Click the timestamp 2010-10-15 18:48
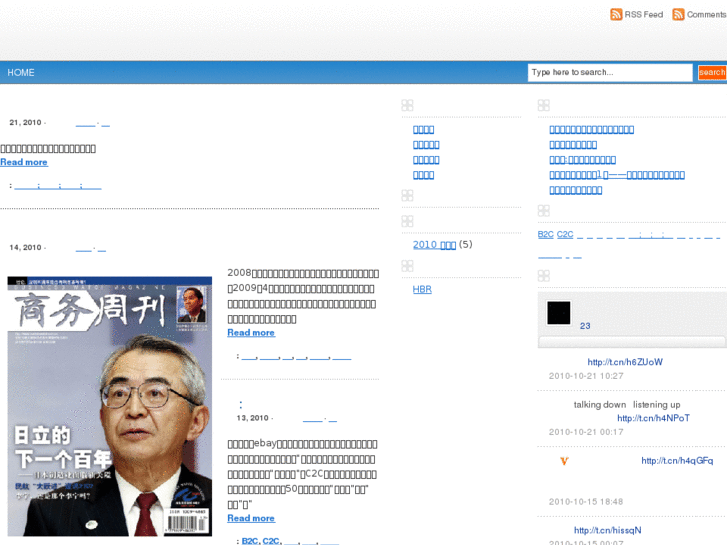The height and width of the screenshot is (545, 727). coord(586,502)
